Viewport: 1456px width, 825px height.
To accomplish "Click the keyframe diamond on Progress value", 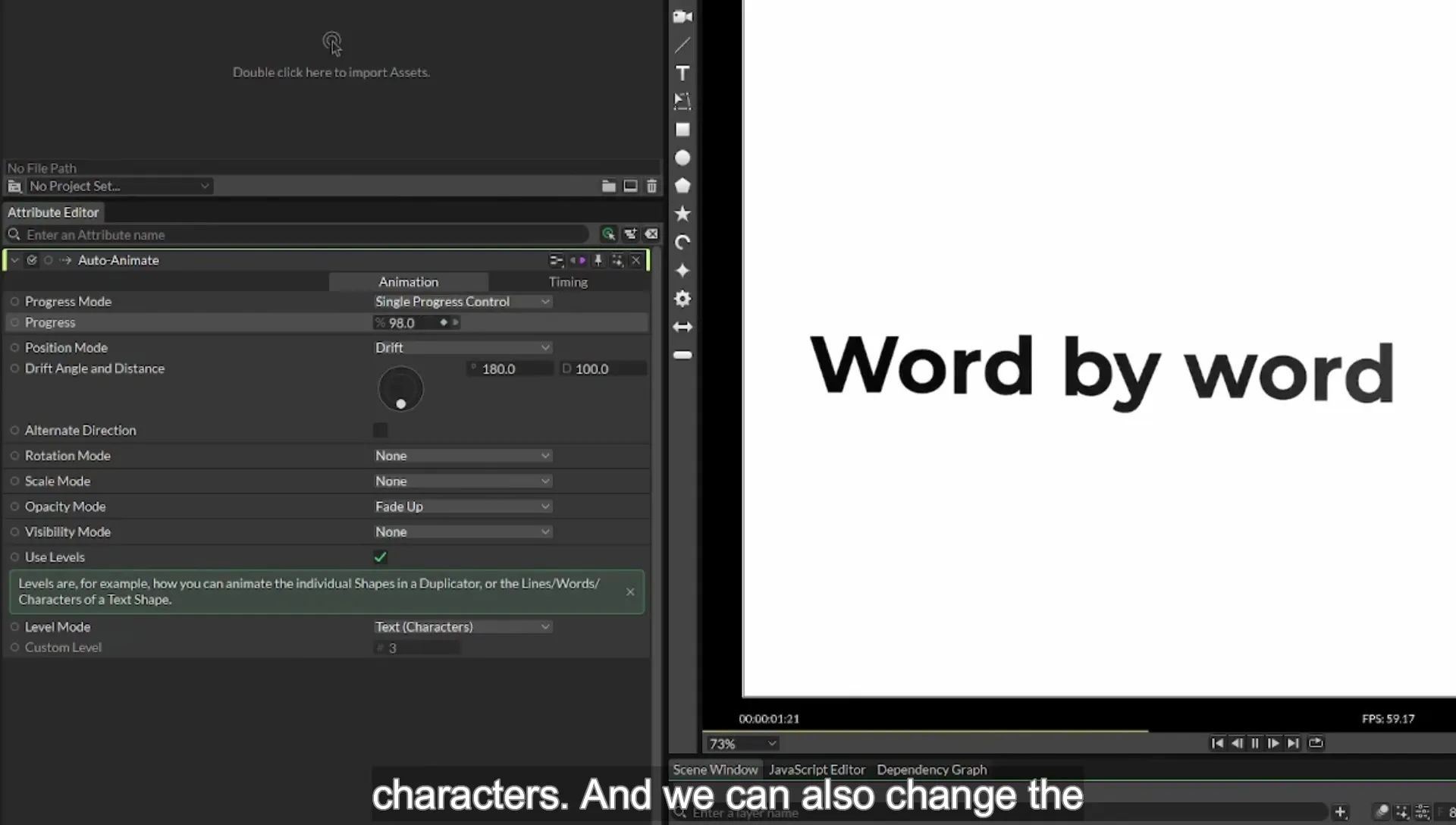I will tap(444, 323).
